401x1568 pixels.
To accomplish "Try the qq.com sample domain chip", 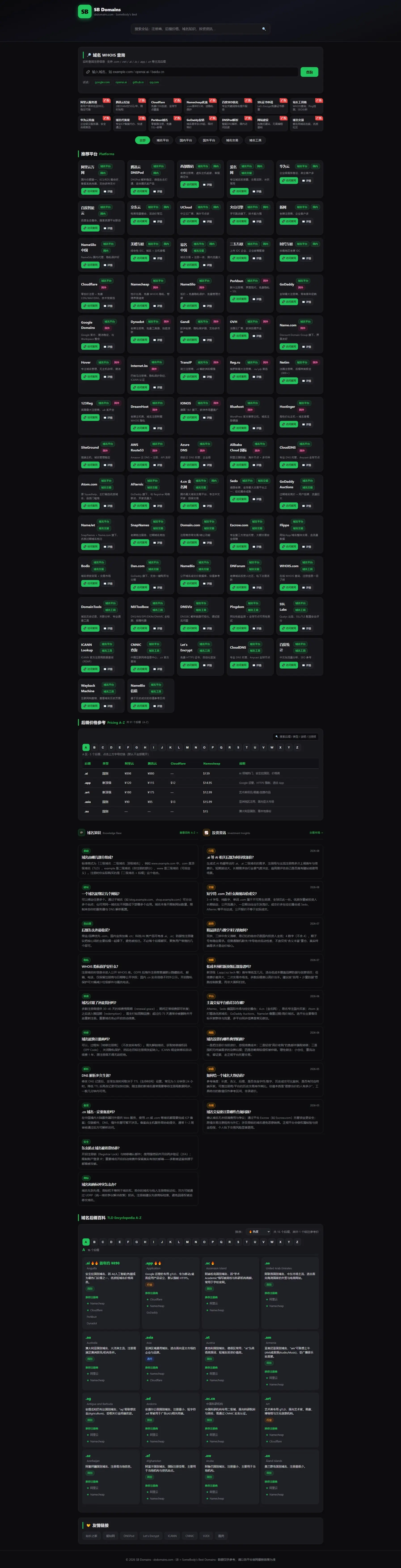I will tap(154, 82).
